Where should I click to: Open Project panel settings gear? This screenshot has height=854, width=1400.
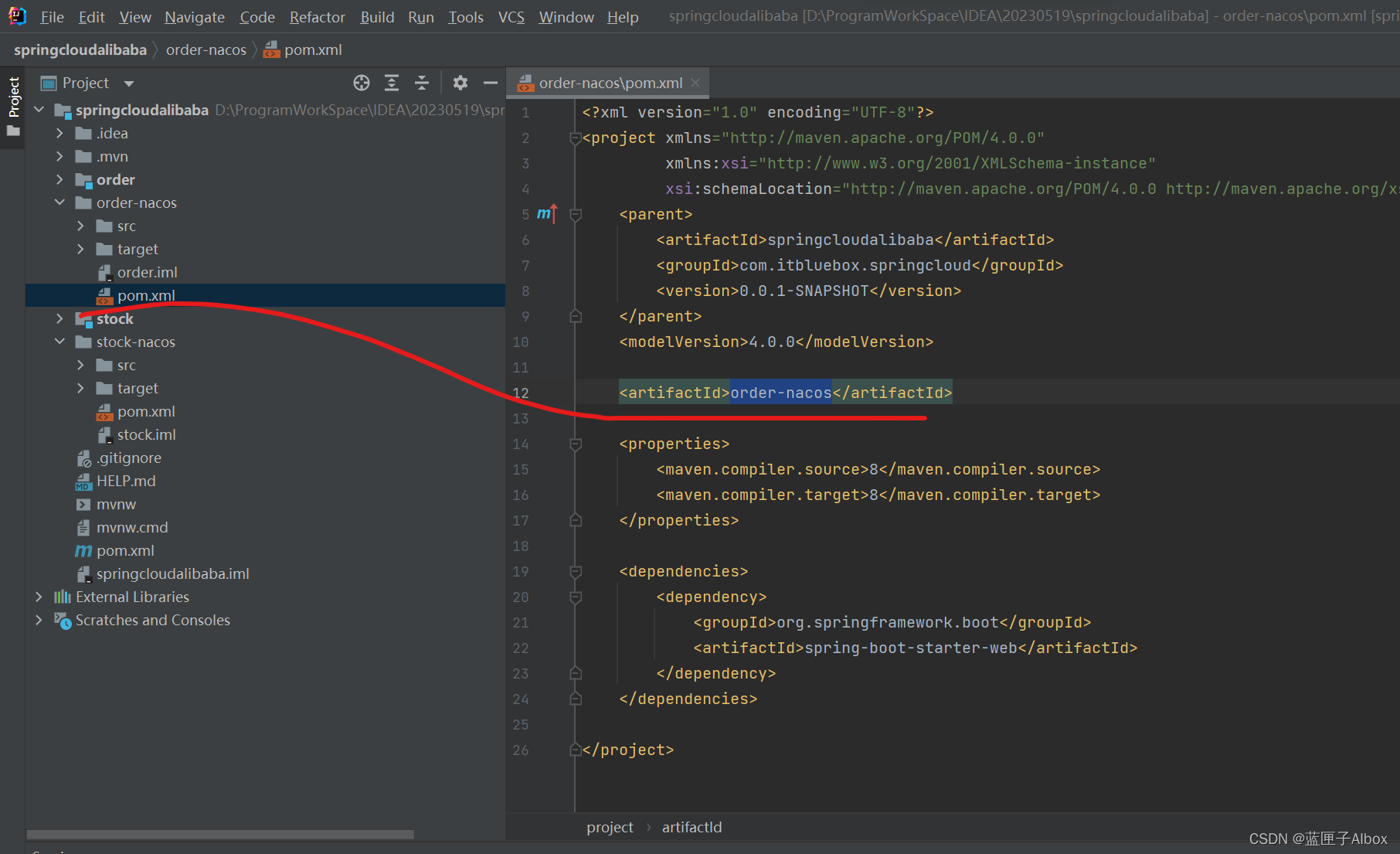pos(460,83)
